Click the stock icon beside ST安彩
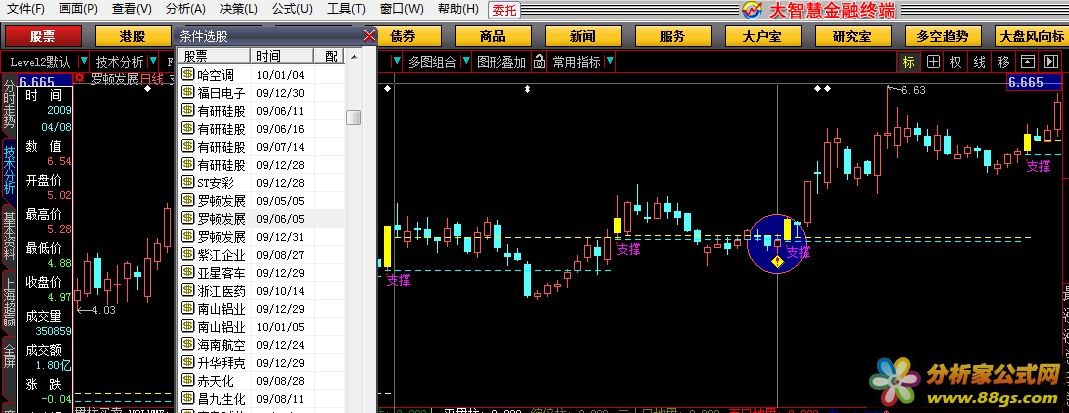 187,182
